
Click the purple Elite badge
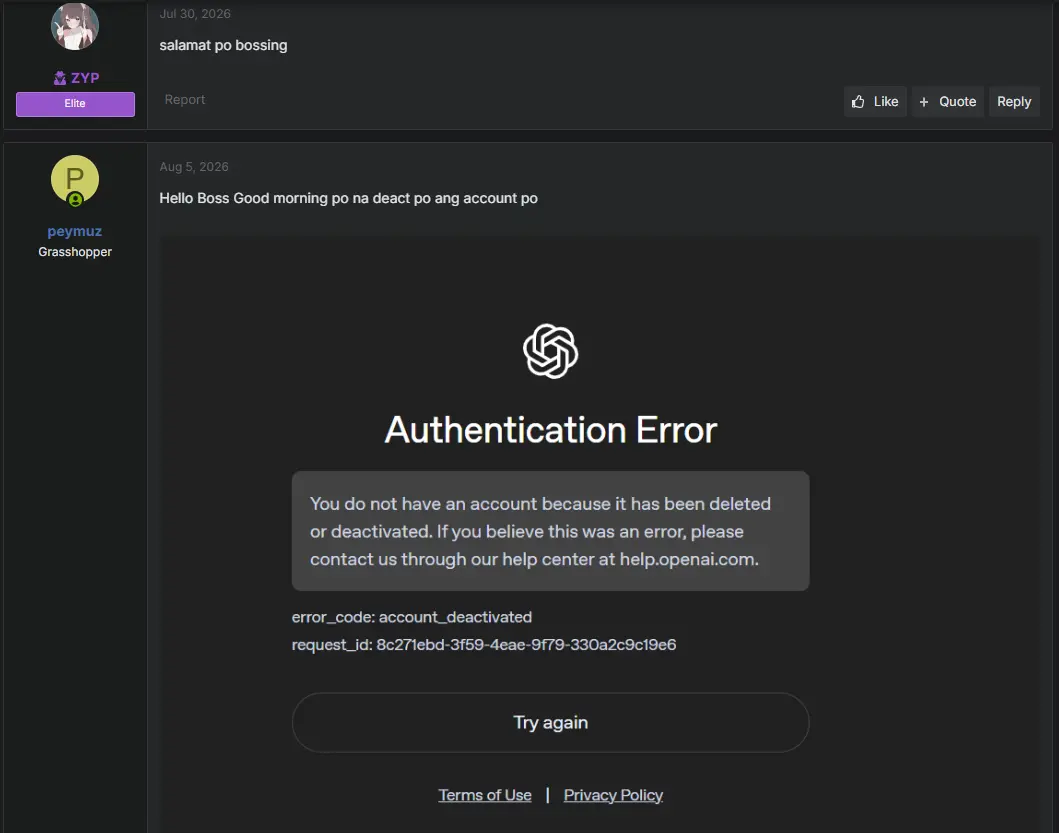click(x=75, y=104)
